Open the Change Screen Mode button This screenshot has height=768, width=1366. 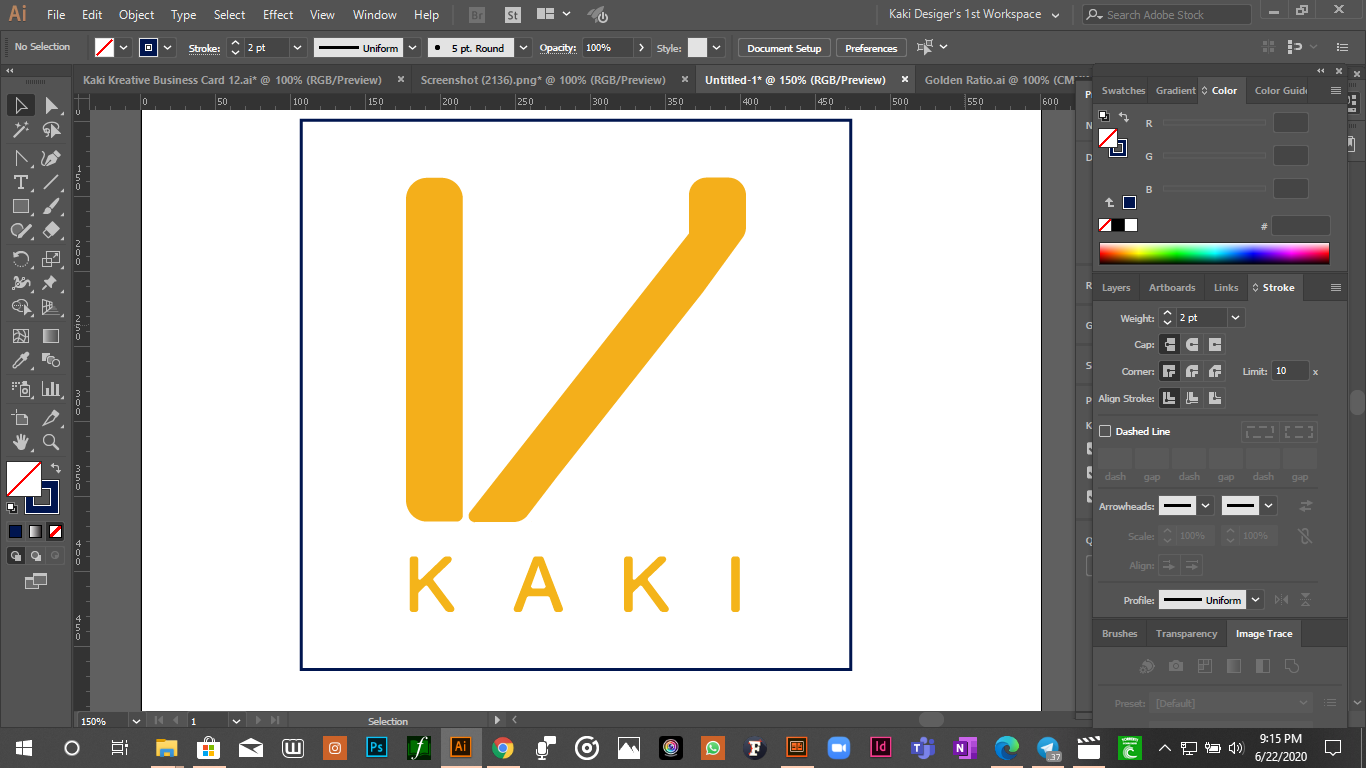[x=36, y=580]
